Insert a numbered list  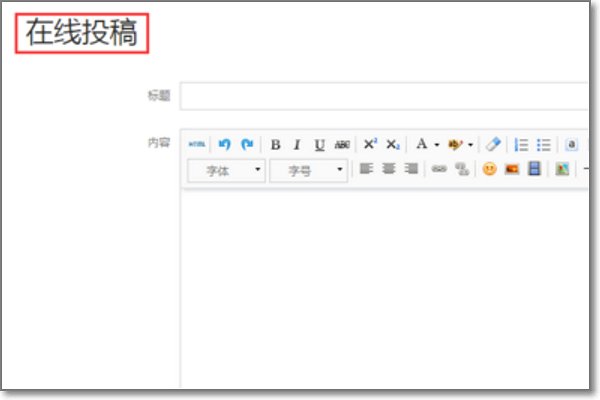tap(521, 145)
